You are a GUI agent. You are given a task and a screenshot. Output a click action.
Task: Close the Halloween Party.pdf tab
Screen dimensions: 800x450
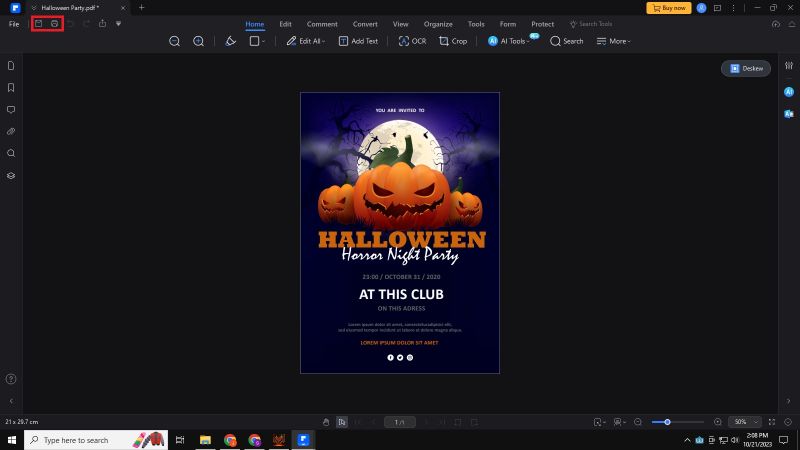(123, 8)
